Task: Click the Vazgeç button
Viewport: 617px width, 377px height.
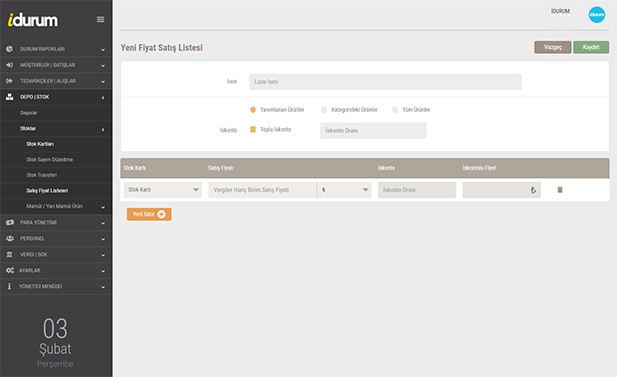Action: (x=552, y=47)
